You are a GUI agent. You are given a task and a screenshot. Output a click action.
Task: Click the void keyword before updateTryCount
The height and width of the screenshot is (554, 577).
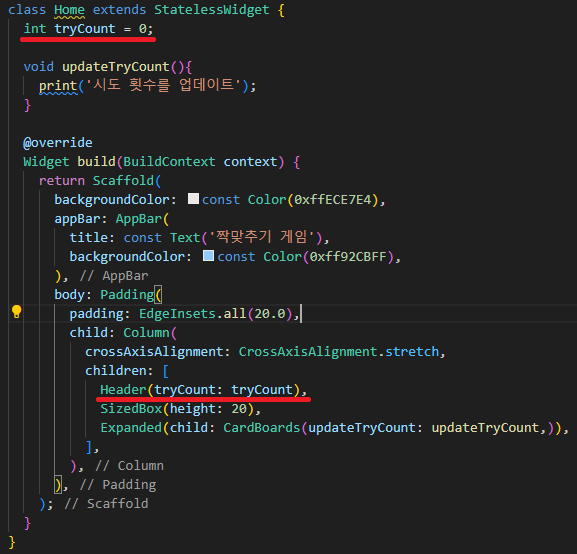(x=39, y=67)
